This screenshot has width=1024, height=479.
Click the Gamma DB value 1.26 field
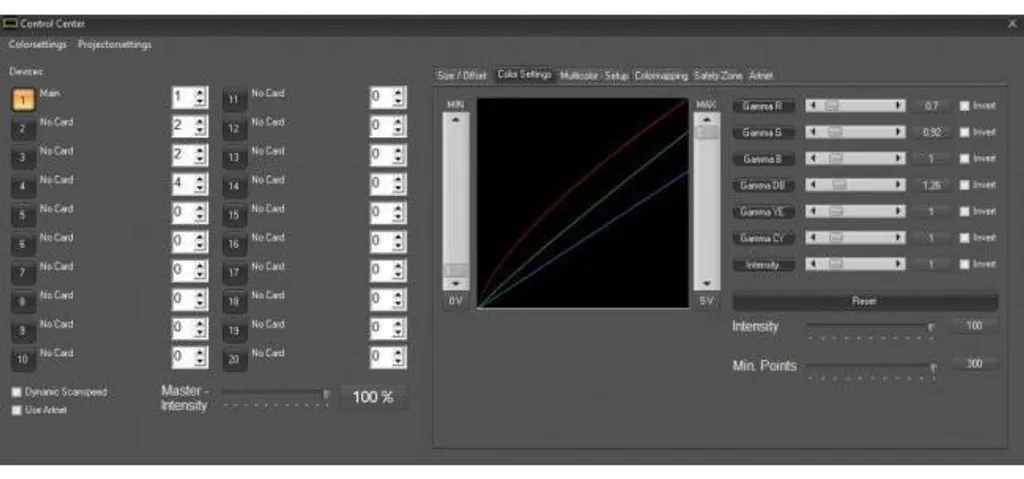932,185
